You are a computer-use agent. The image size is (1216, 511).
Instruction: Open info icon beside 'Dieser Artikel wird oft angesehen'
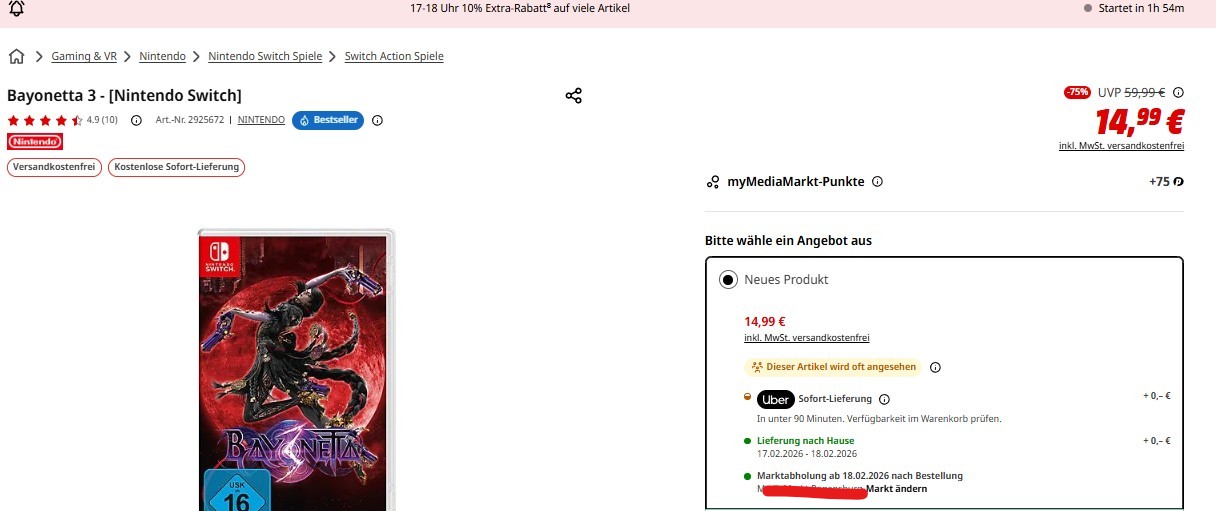[x=935, y=367]
